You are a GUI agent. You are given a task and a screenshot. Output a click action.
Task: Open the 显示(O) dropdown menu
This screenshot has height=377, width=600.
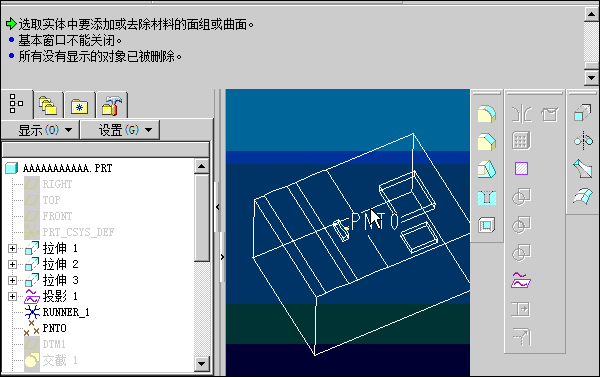pos(41,130)
